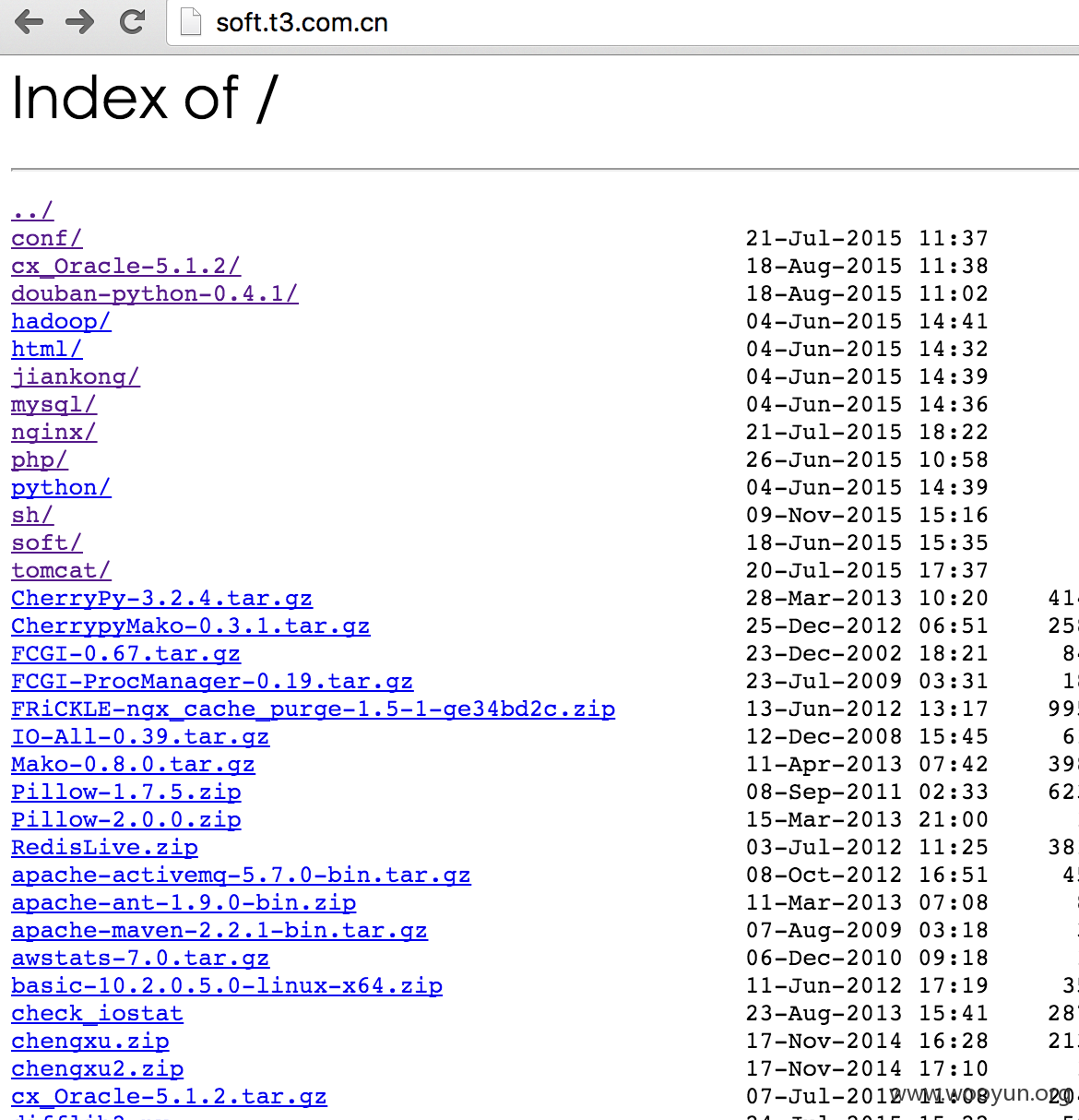The image size is (1079, 1120).
Task: Reload the page with the refresh icon
Action: click(133, 21)
